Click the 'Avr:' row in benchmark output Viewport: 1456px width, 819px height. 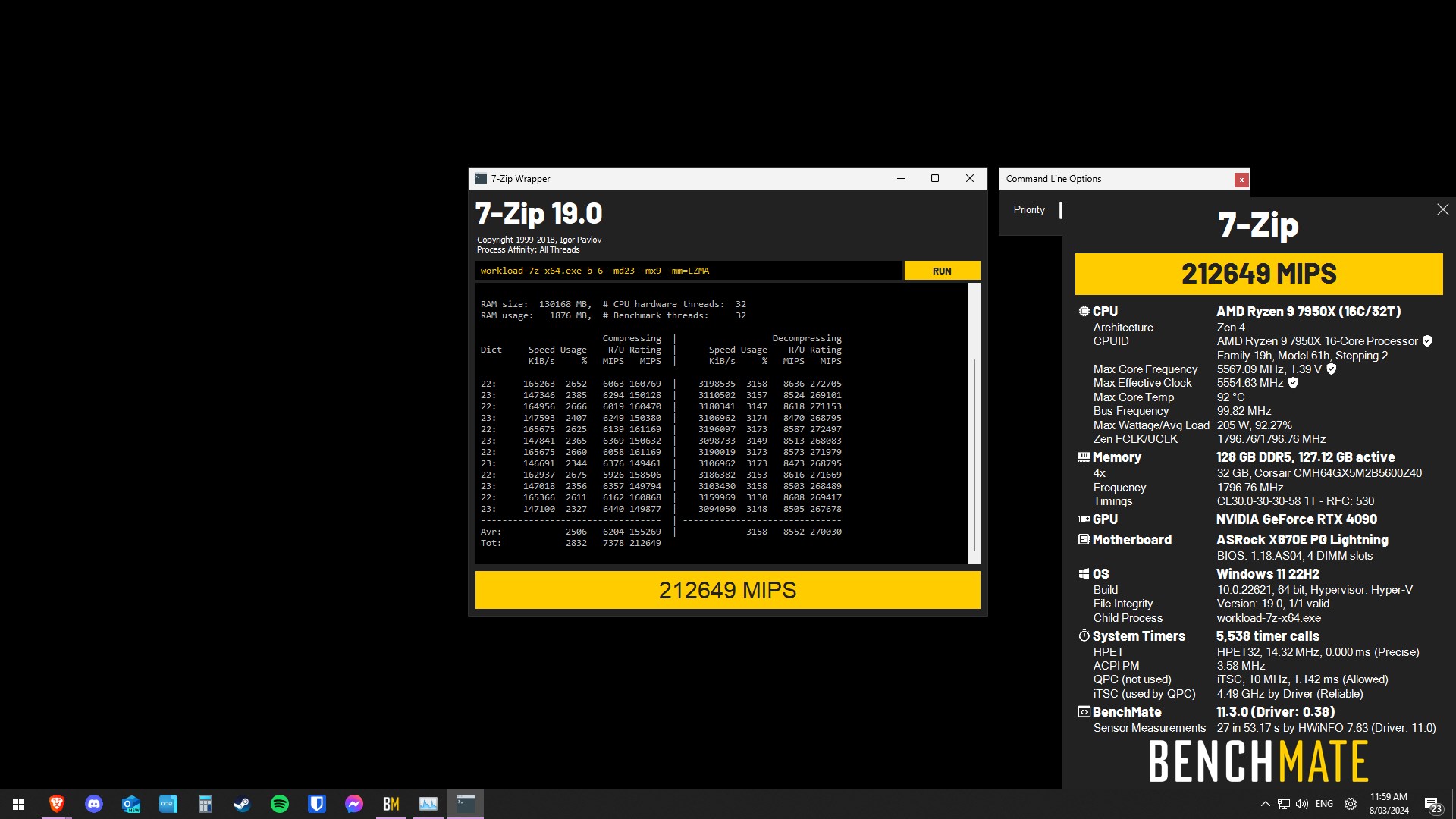click(x=661, y=532)
